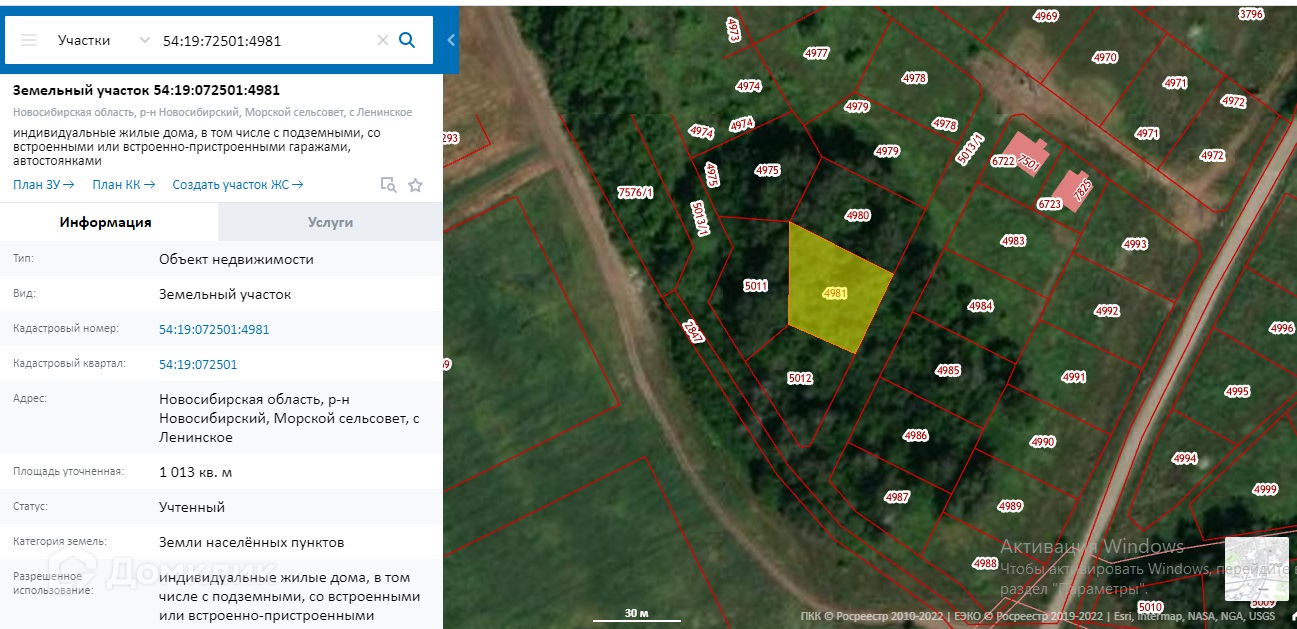The image size is (1297, 629).
Task: Click parcel label 3796 on map
Action: click(1251, 14)
